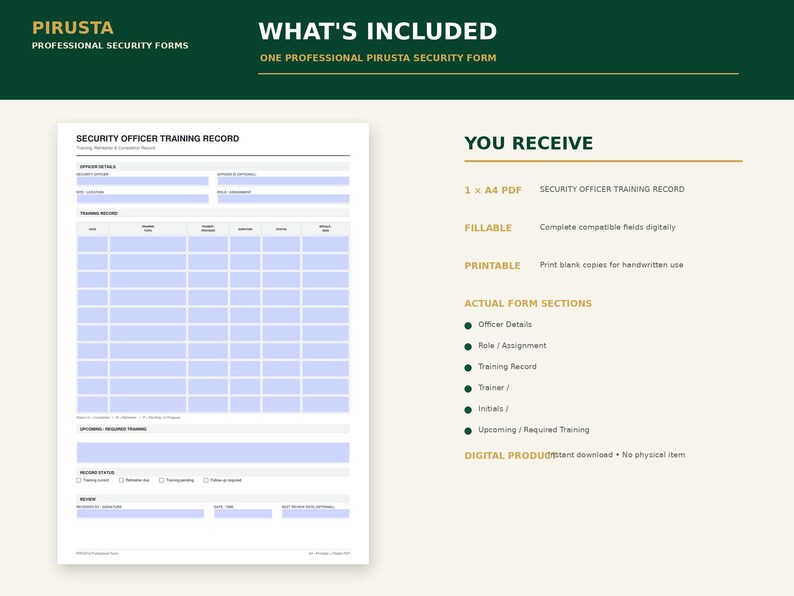Click the Security Officer name field
Screen dimensions: 794x596
[142, 181]
